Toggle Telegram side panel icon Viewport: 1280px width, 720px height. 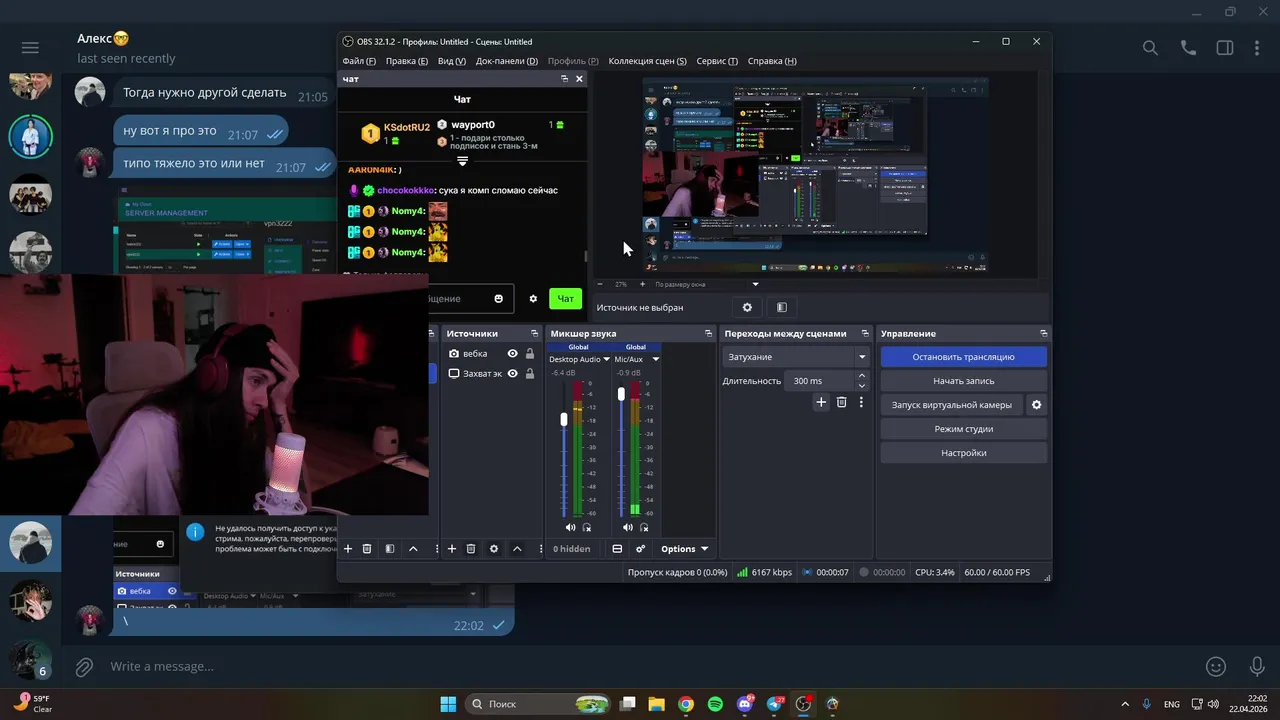tap(1225, 48)
